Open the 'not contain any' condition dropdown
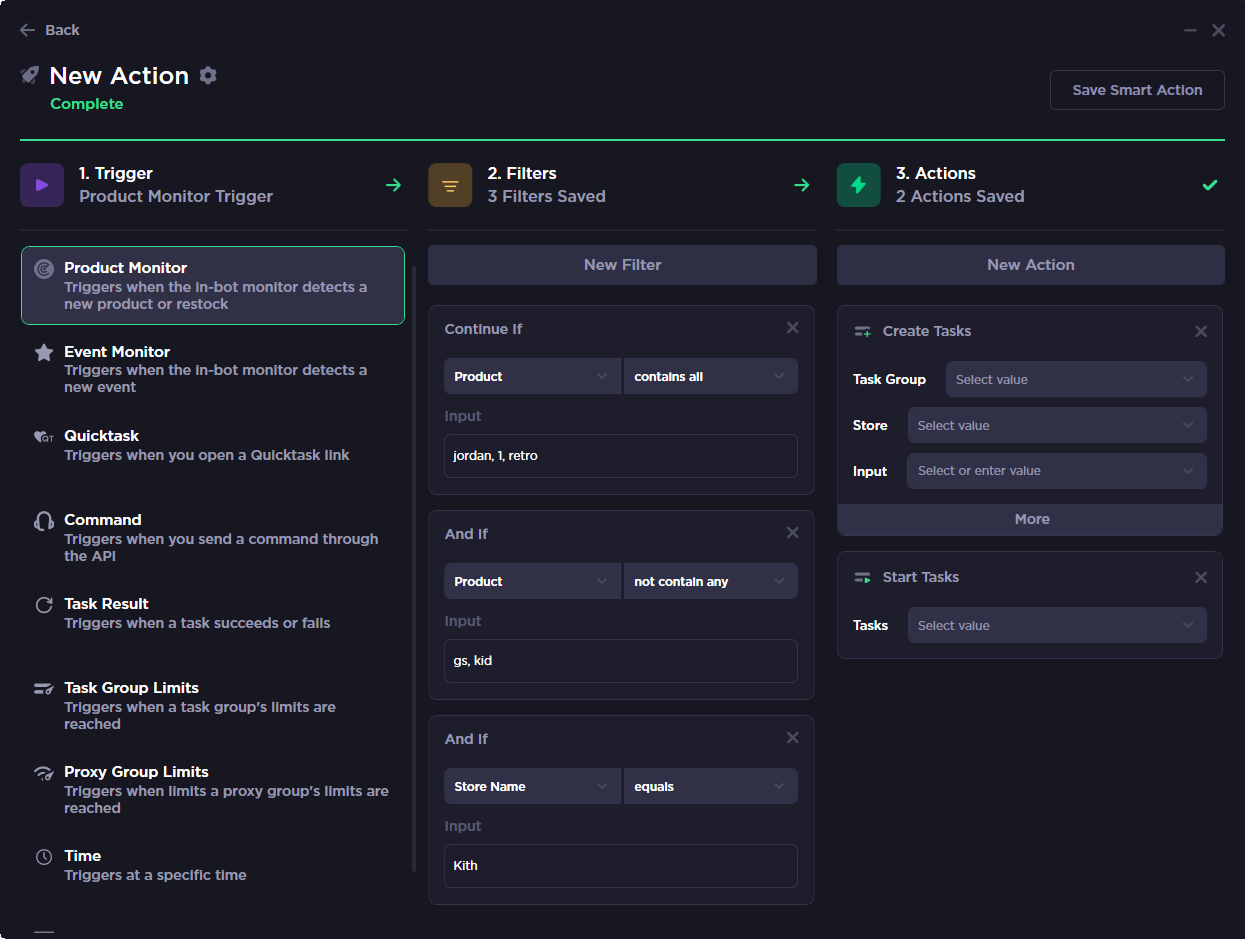This screenshot has width=1245, height=939. (x=711, y=581)
